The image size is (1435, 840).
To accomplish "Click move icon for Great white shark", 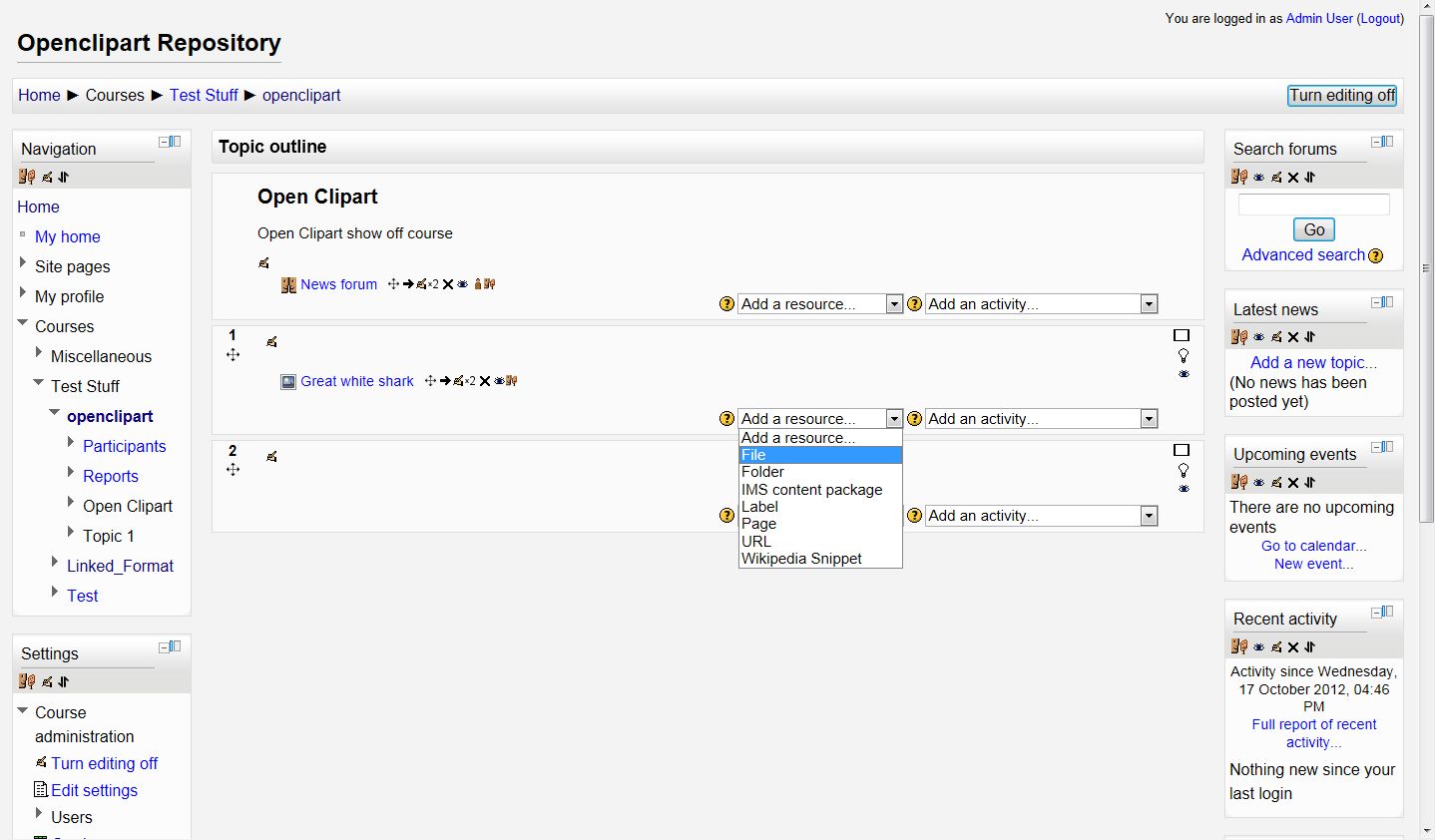I will [x=430, y=381].
